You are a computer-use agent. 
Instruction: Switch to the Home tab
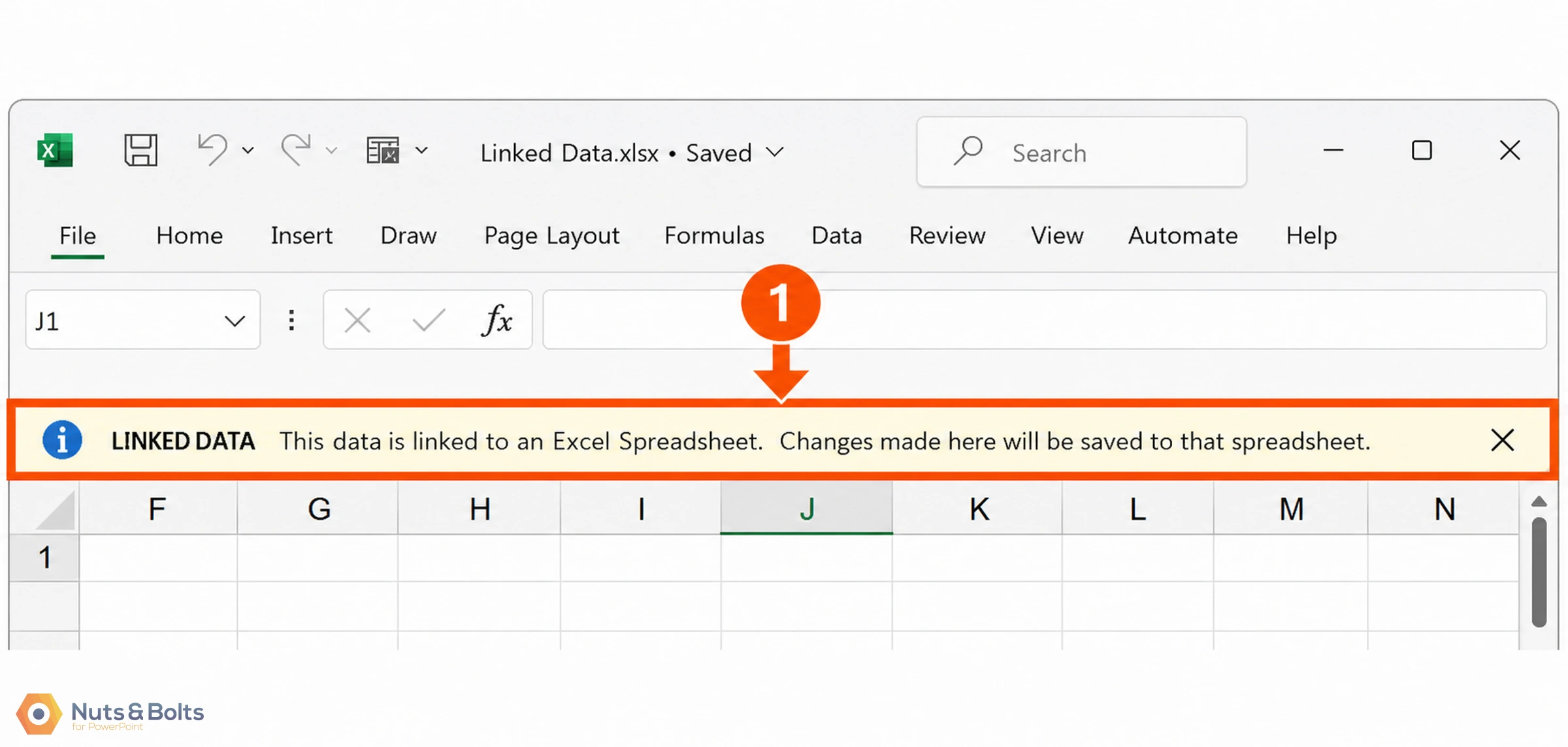189,236
